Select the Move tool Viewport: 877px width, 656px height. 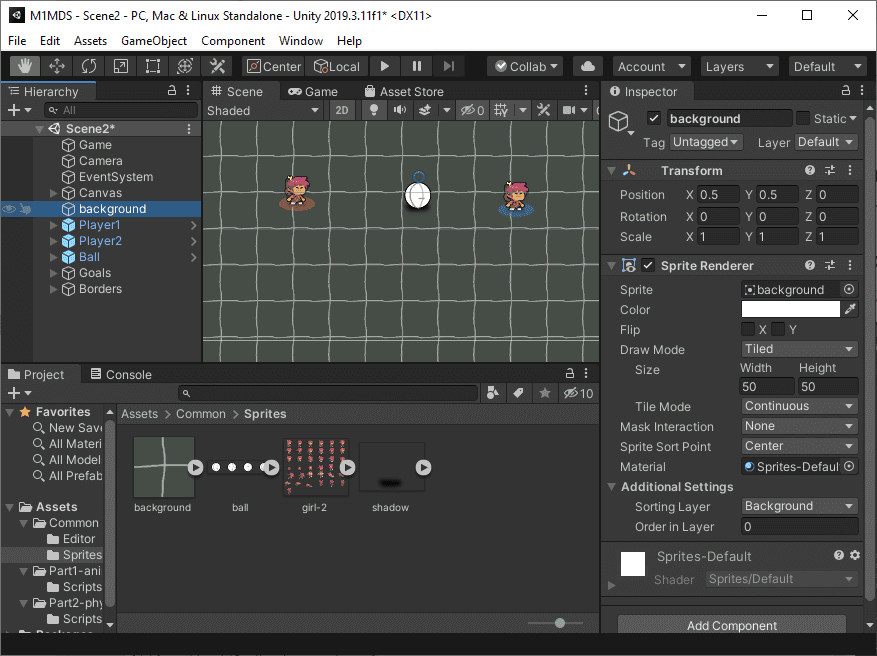[57, 66]
